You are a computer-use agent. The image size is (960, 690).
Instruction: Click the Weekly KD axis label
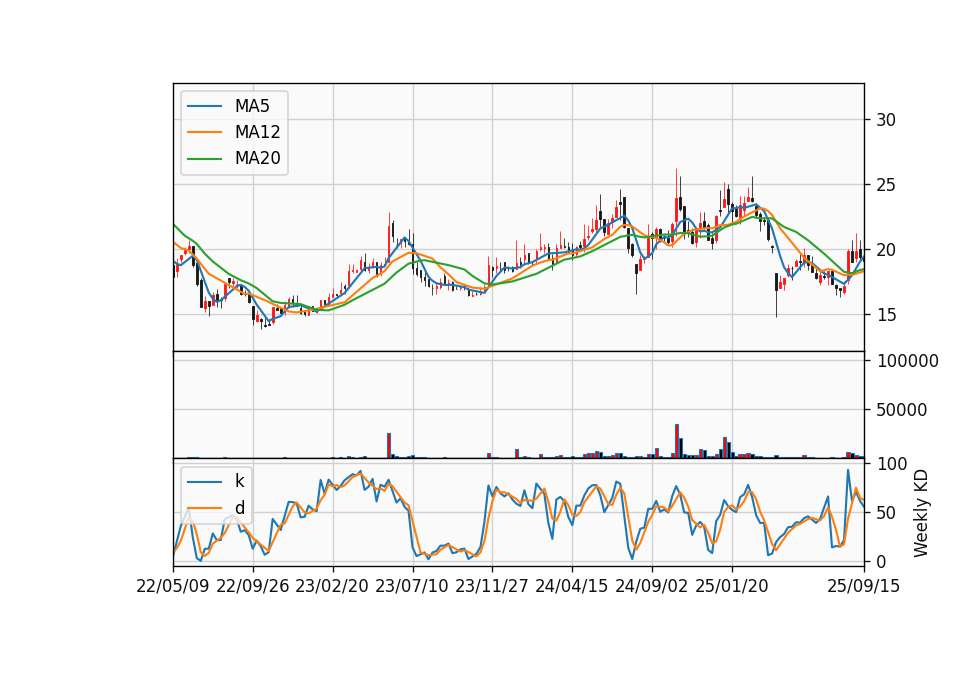pyautogui.click(x=921, y=513)
